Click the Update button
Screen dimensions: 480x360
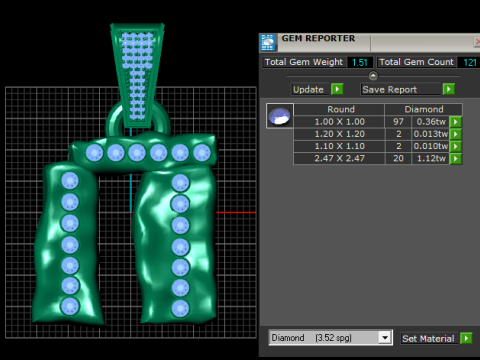point(310,89)
